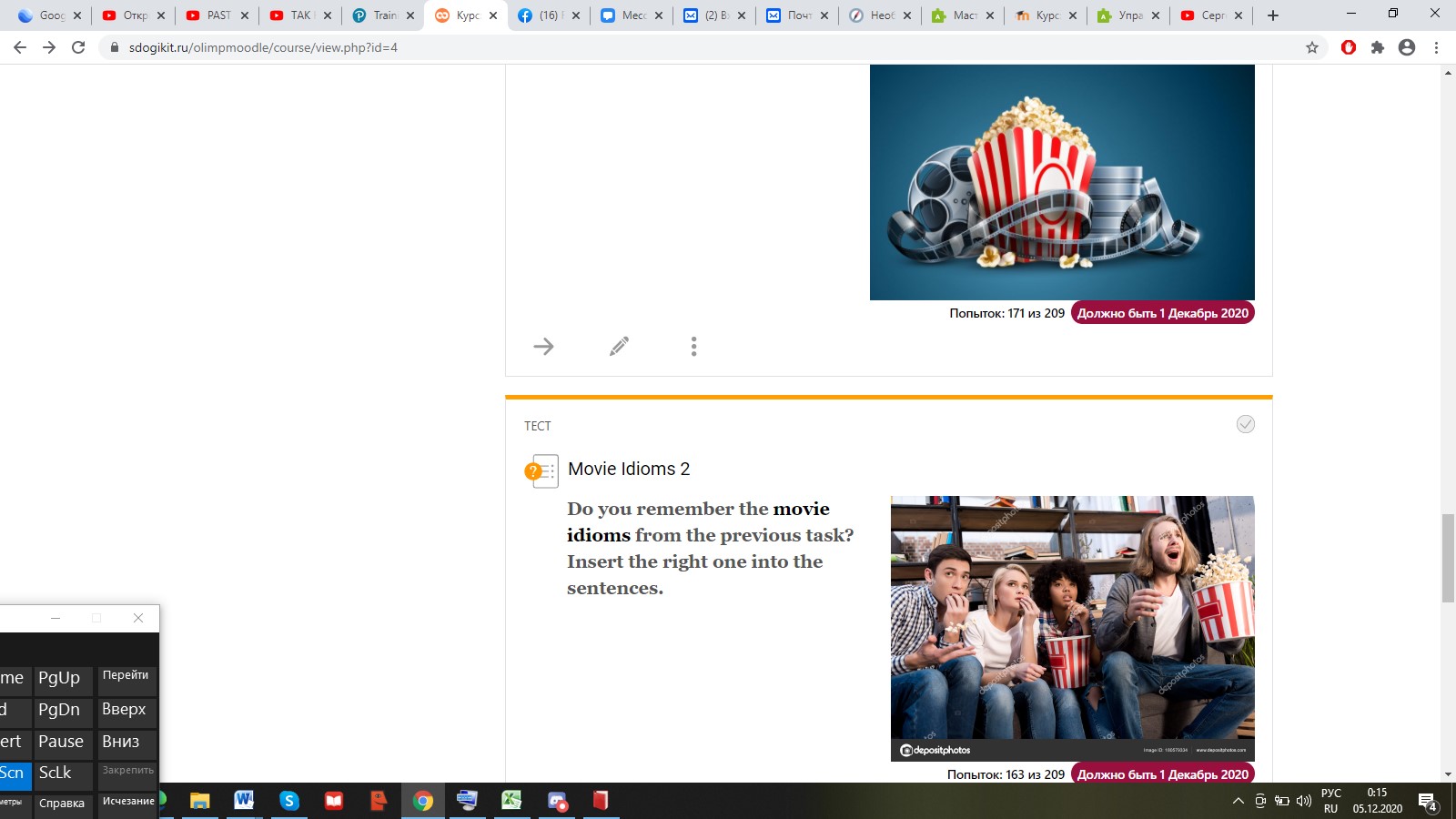Screen dimensions: 1456x819
Task: Open Google Chrome on the taskbar
Action: 423,801
